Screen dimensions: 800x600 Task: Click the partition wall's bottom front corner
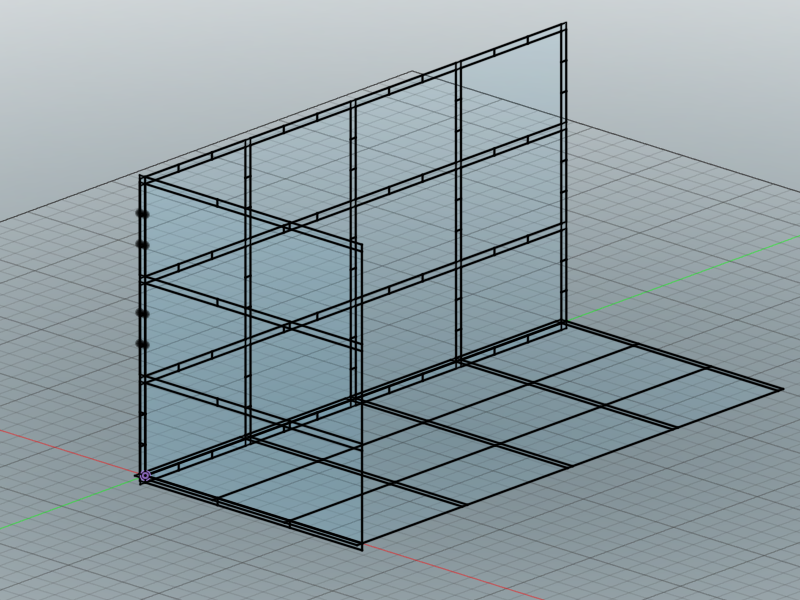(x=362, y=547)
